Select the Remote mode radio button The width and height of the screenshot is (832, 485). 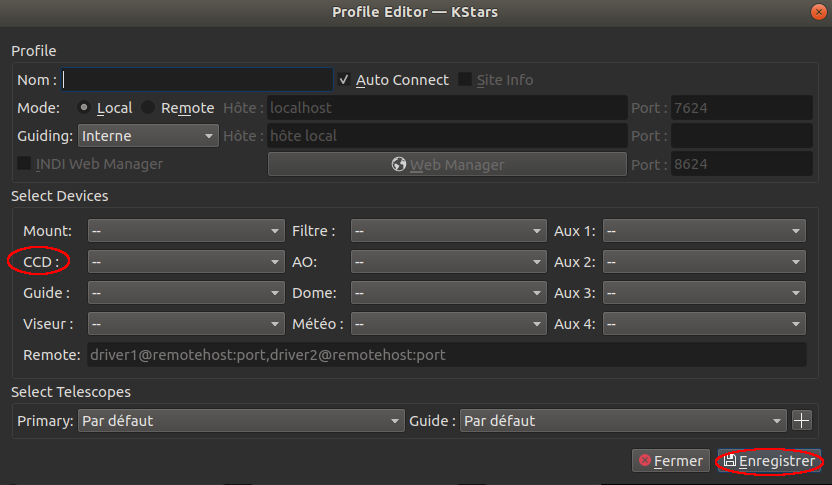(x=148, y=108)
